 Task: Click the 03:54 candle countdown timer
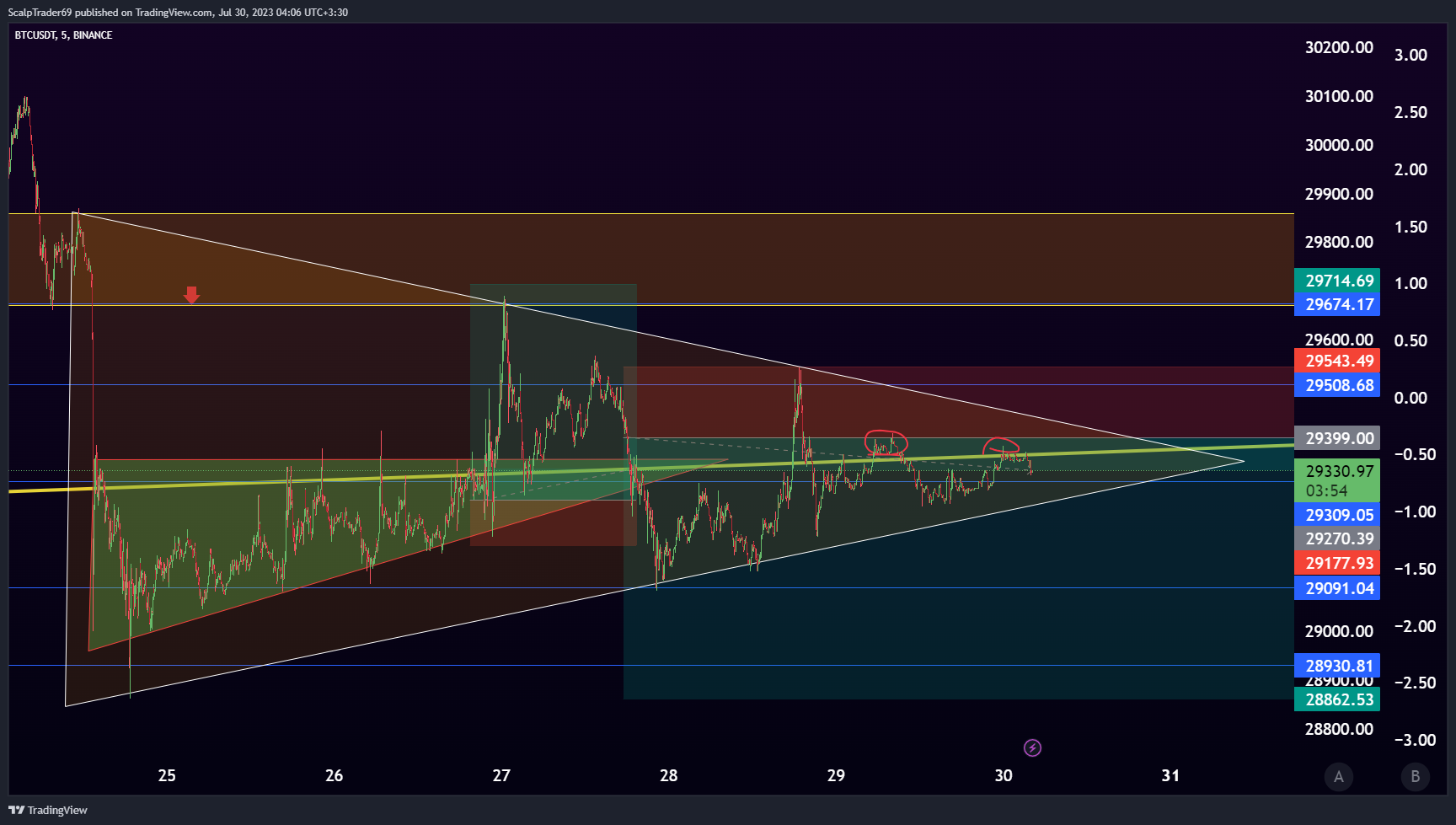[1326, 490]
